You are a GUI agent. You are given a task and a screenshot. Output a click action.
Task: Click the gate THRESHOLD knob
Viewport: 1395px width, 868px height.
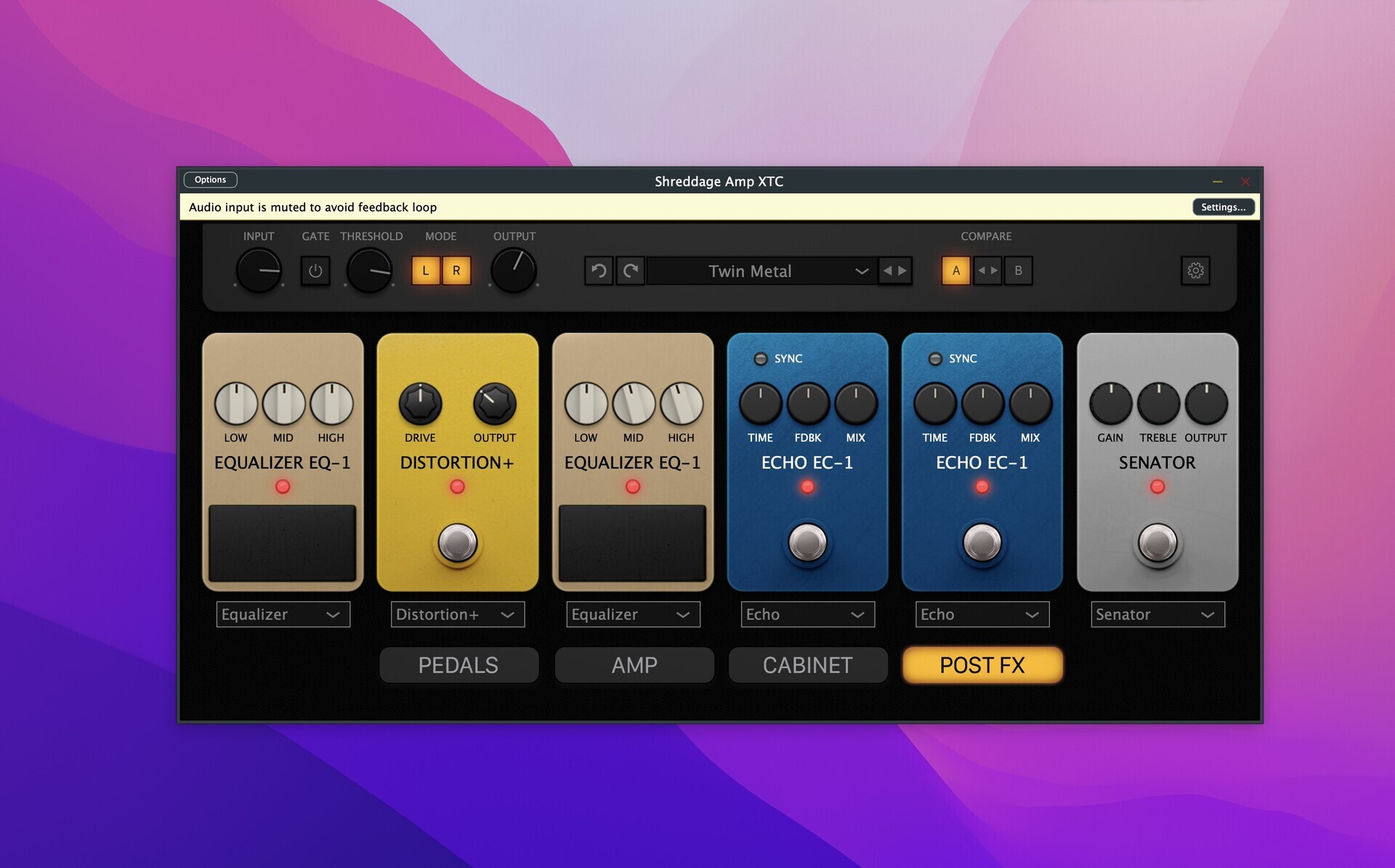[370, 271]
